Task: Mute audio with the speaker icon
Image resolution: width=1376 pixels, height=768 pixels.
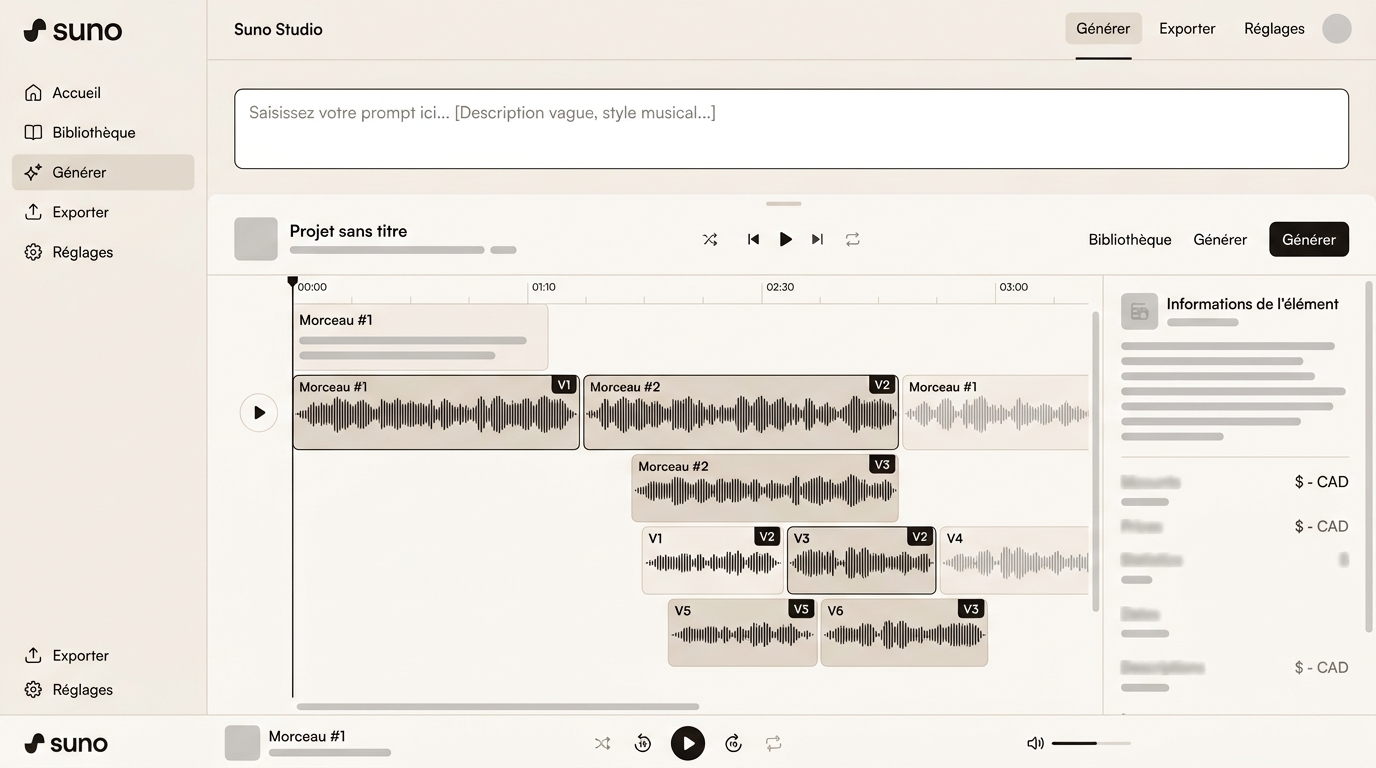Action: point(1035,743)
